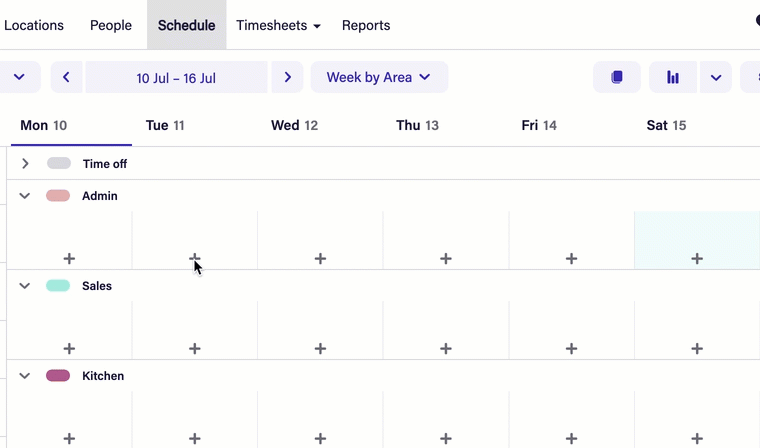Open the bar chart stats icon

(673, 77)
